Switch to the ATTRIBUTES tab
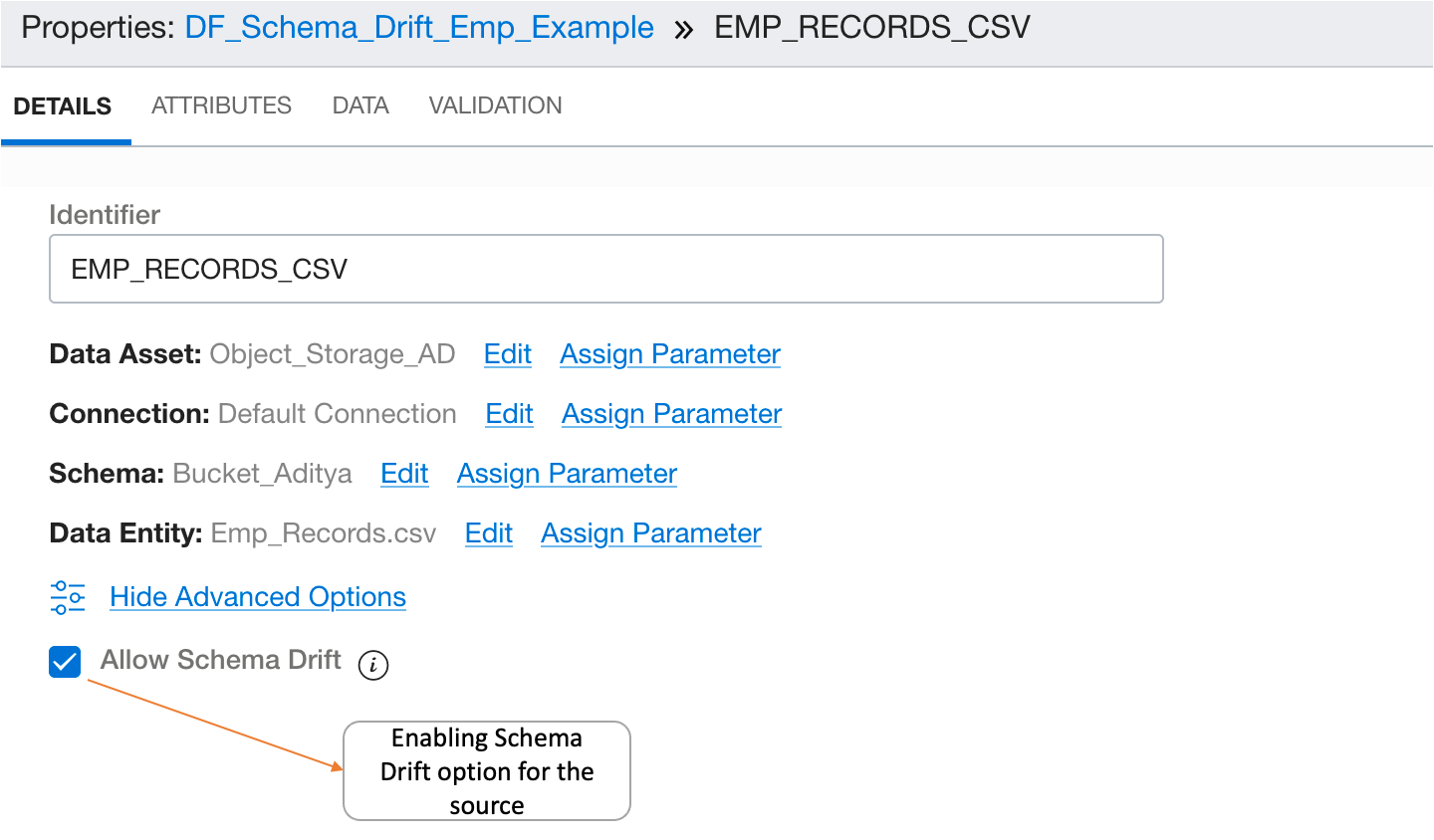 click(x=221, y=105)
